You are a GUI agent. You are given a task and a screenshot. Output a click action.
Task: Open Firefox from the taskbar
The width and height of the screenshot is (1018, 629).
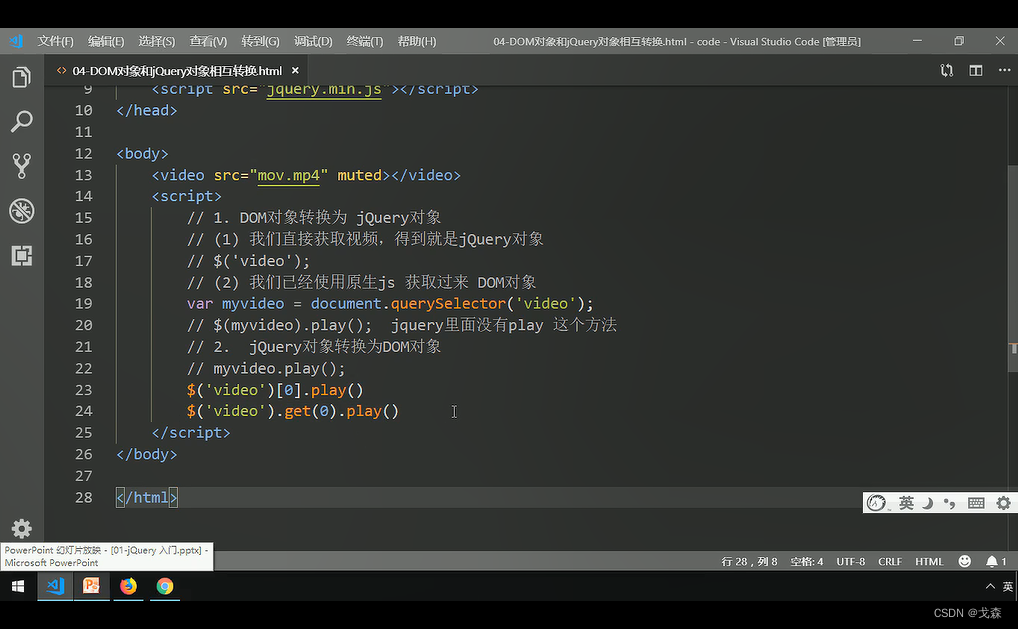129,586
